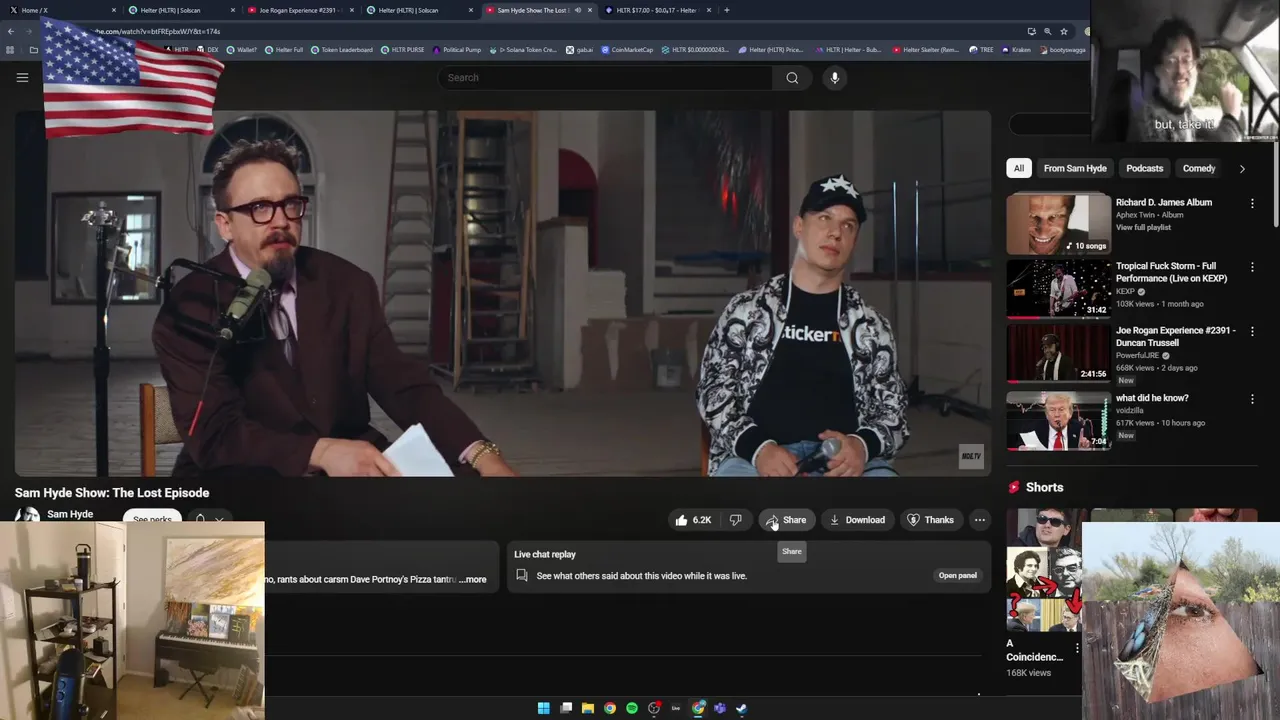Open Microsoft Teams from the taskbar
This screenshot has width=1280, height=720.
click(720, 708)
